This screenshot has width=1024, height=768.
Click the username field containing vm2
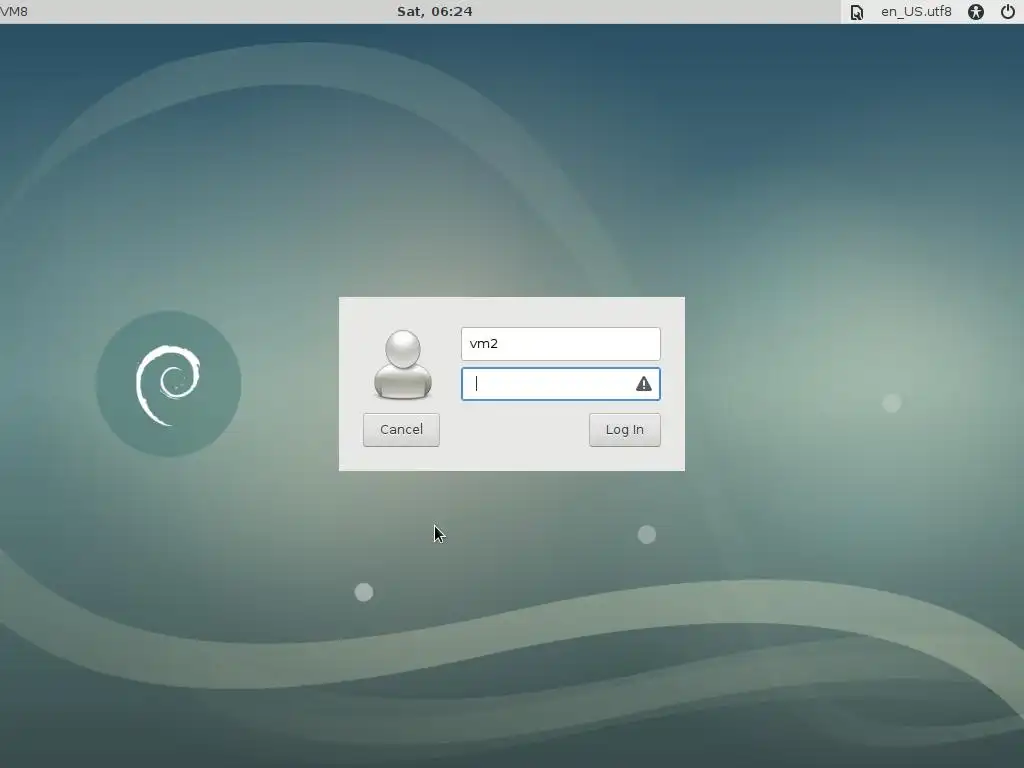pyautogui.click(x=560, y=344)
